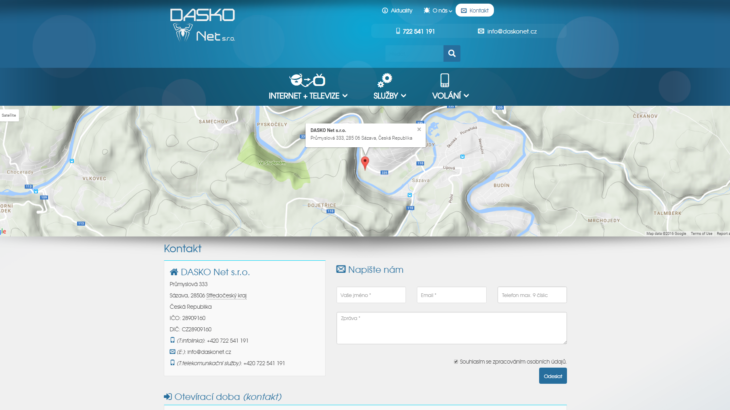Switch the map to Satellite view

tap(9, 115)
